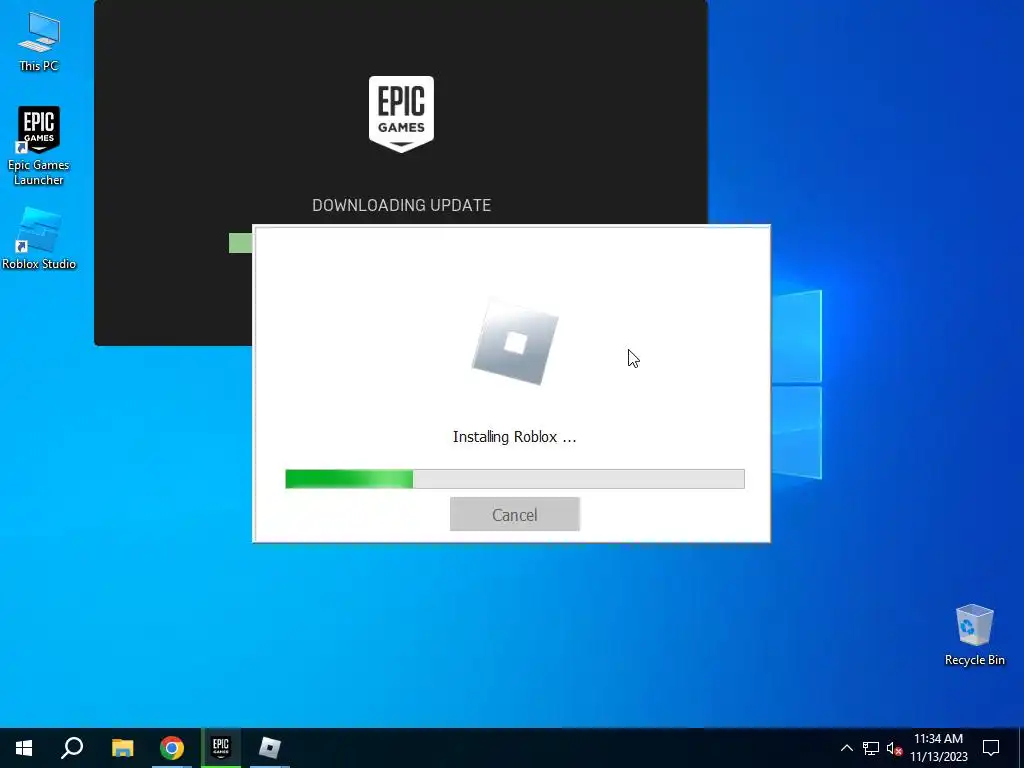The width and height of the screenshot is (1024, 768).
Task: Cancel the Roblox installation
Action: [515, 515]
